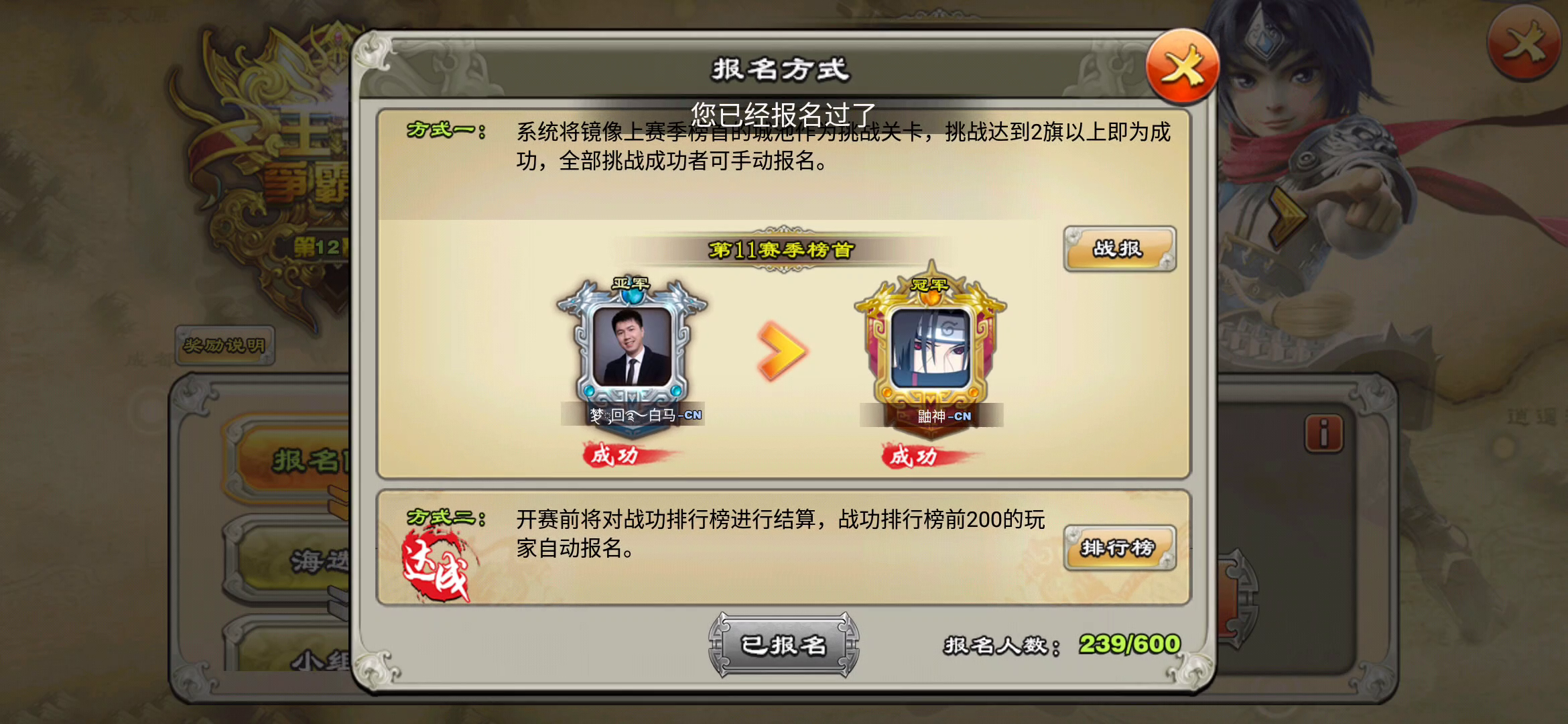Click the red info "i" icon
The width and height of the screenshot is (1568, 724).
point(1323,434)
